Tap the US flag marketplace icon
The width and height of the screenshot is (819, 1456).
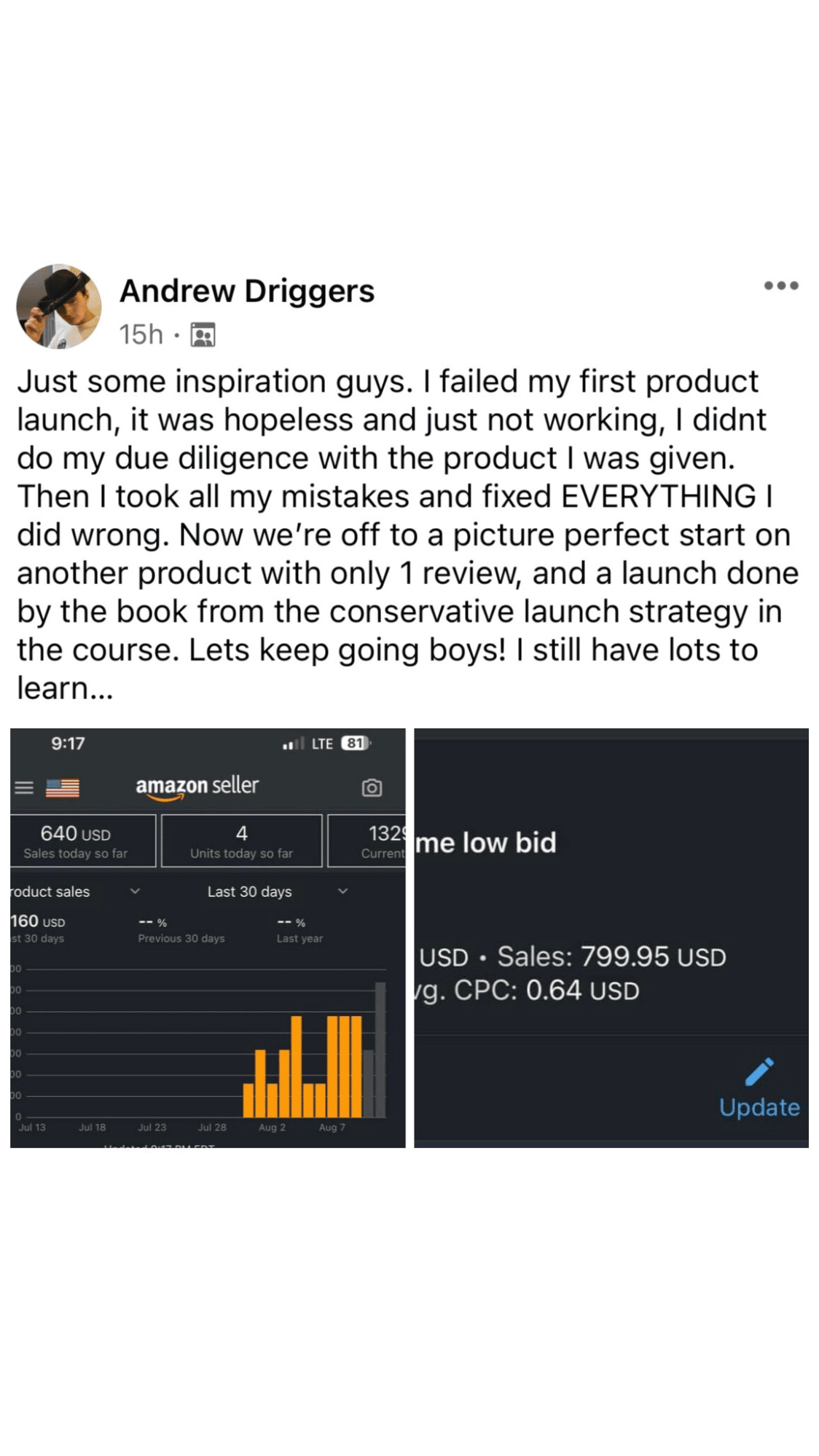63,787
